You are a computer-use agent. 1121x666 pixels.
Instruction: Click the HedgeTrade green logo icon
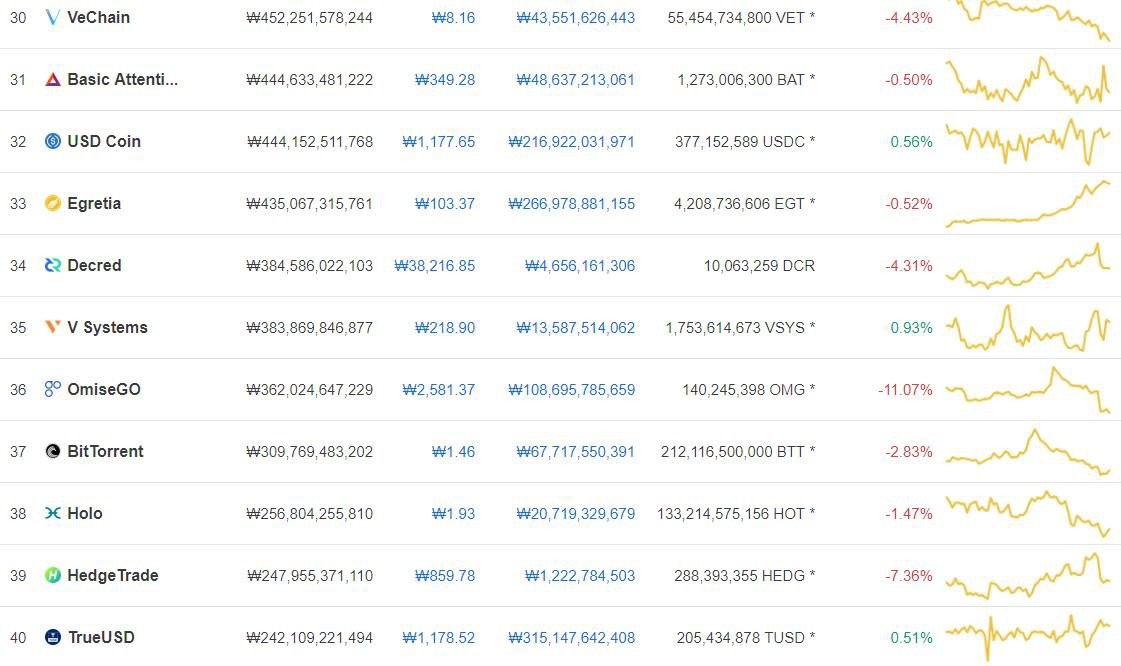52,575
